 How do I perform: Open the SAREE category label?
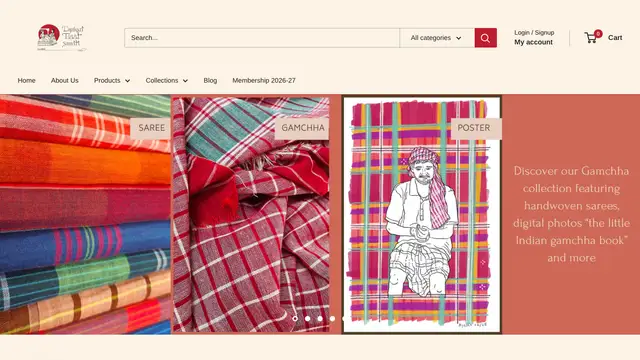151,128
